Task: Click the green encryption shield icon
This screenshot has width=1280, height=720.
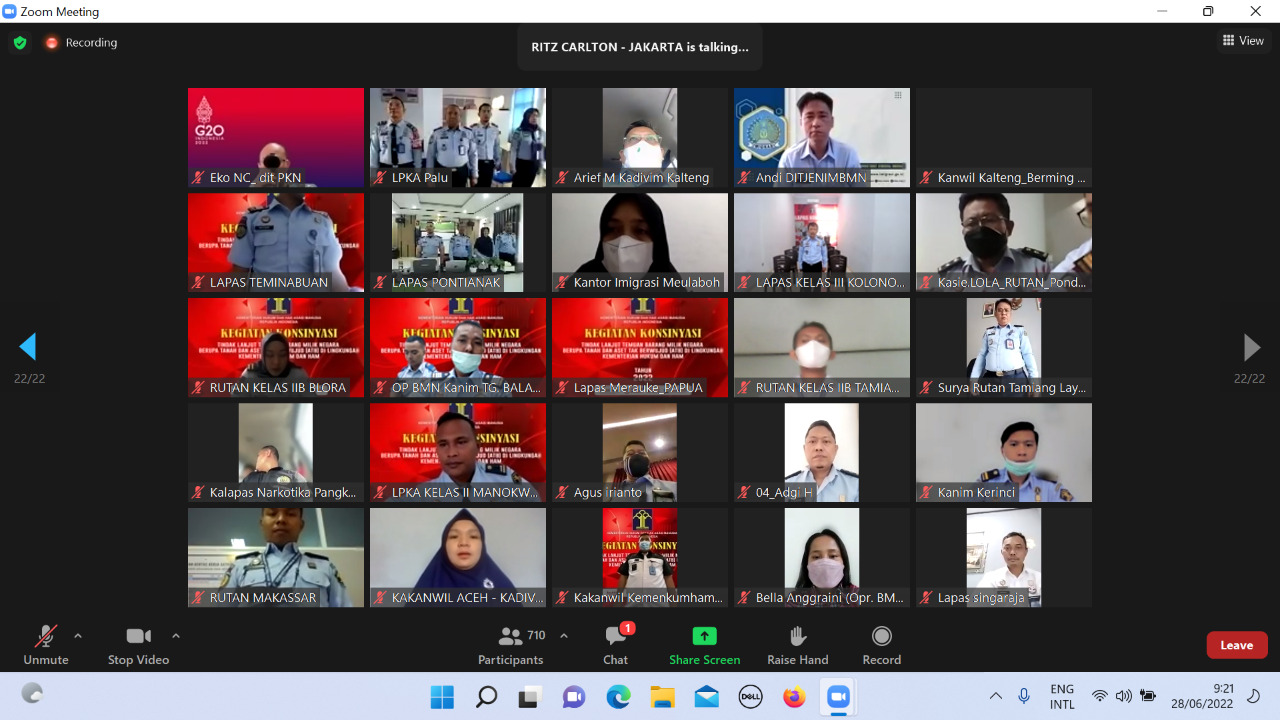Action: pos(20,43)
